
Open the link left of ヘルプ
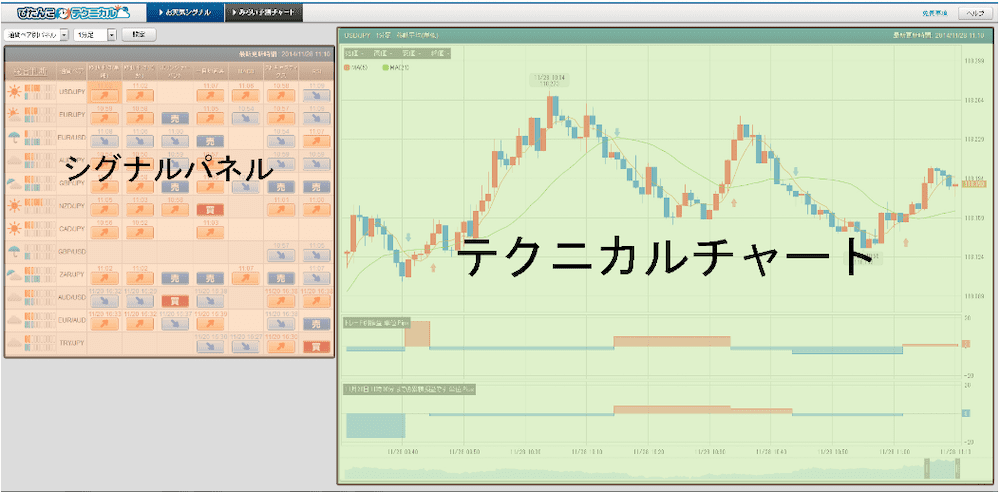tap(934, 13)
